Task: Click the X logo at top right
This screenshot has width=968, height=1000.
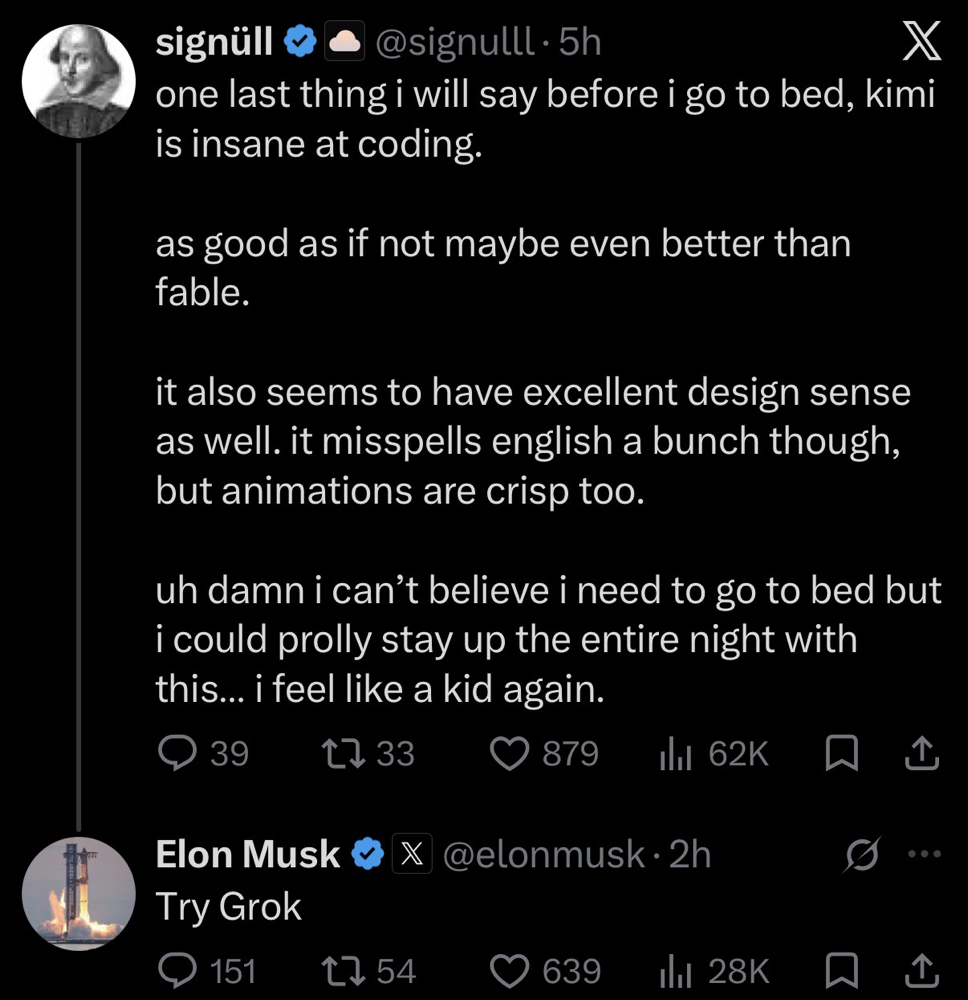Action: (921, 40)
